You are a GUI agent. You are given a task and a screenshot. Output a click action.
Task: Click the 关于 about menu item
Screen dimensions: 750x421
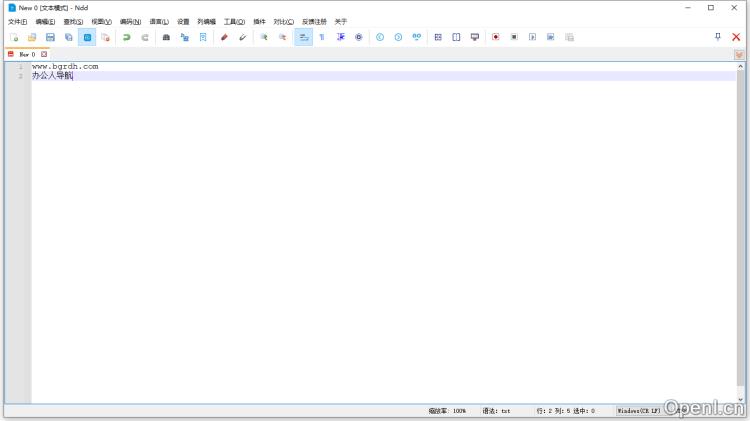(341, 21)
